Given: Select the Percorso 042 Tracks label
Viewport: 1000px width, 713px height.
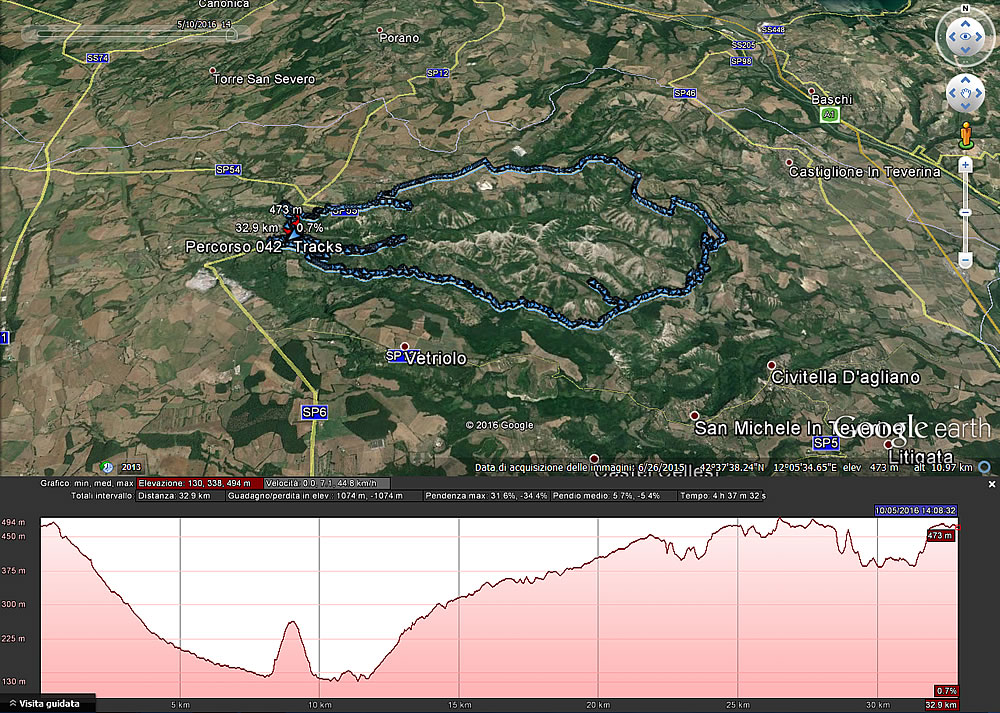Looking at the screenshot, I should point(264,246).
